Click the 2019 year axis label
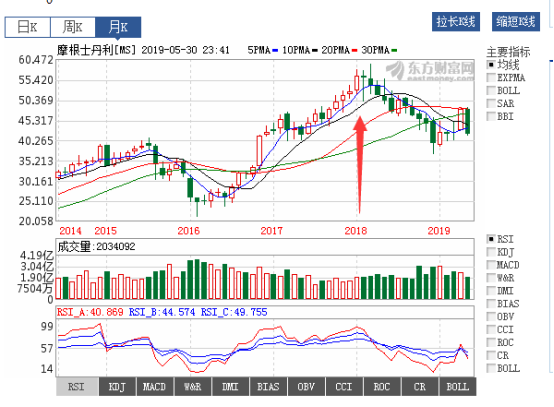The width and height of the screenshot is (554, 407). [x=439, y=231]
